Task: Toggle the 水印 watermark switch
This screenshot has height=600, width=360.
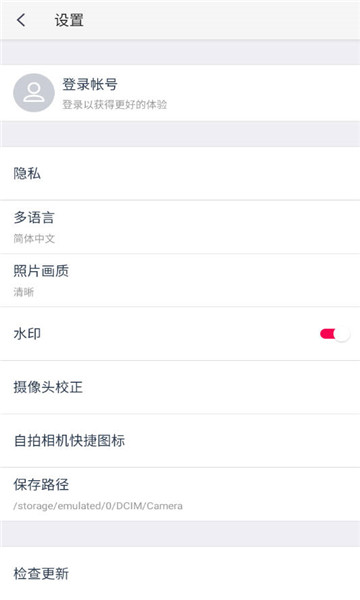Action: point(335,334)
